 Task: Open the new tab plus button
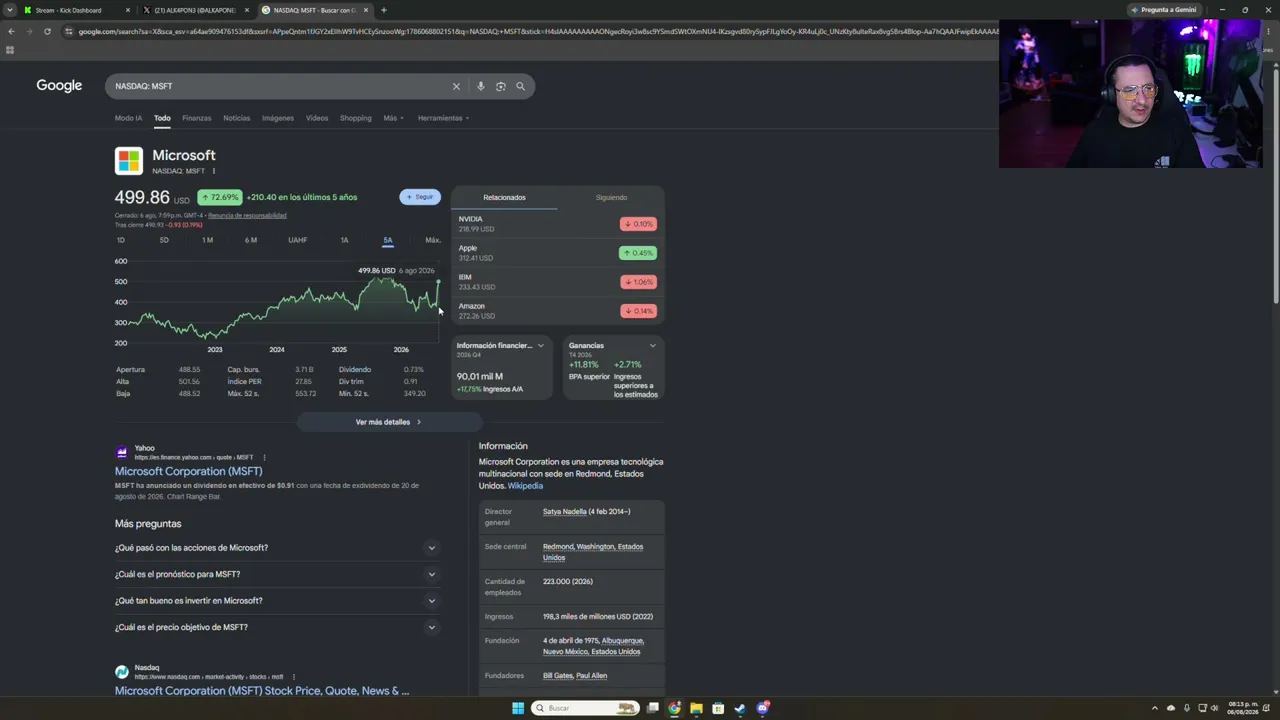(x=383, y=10)
